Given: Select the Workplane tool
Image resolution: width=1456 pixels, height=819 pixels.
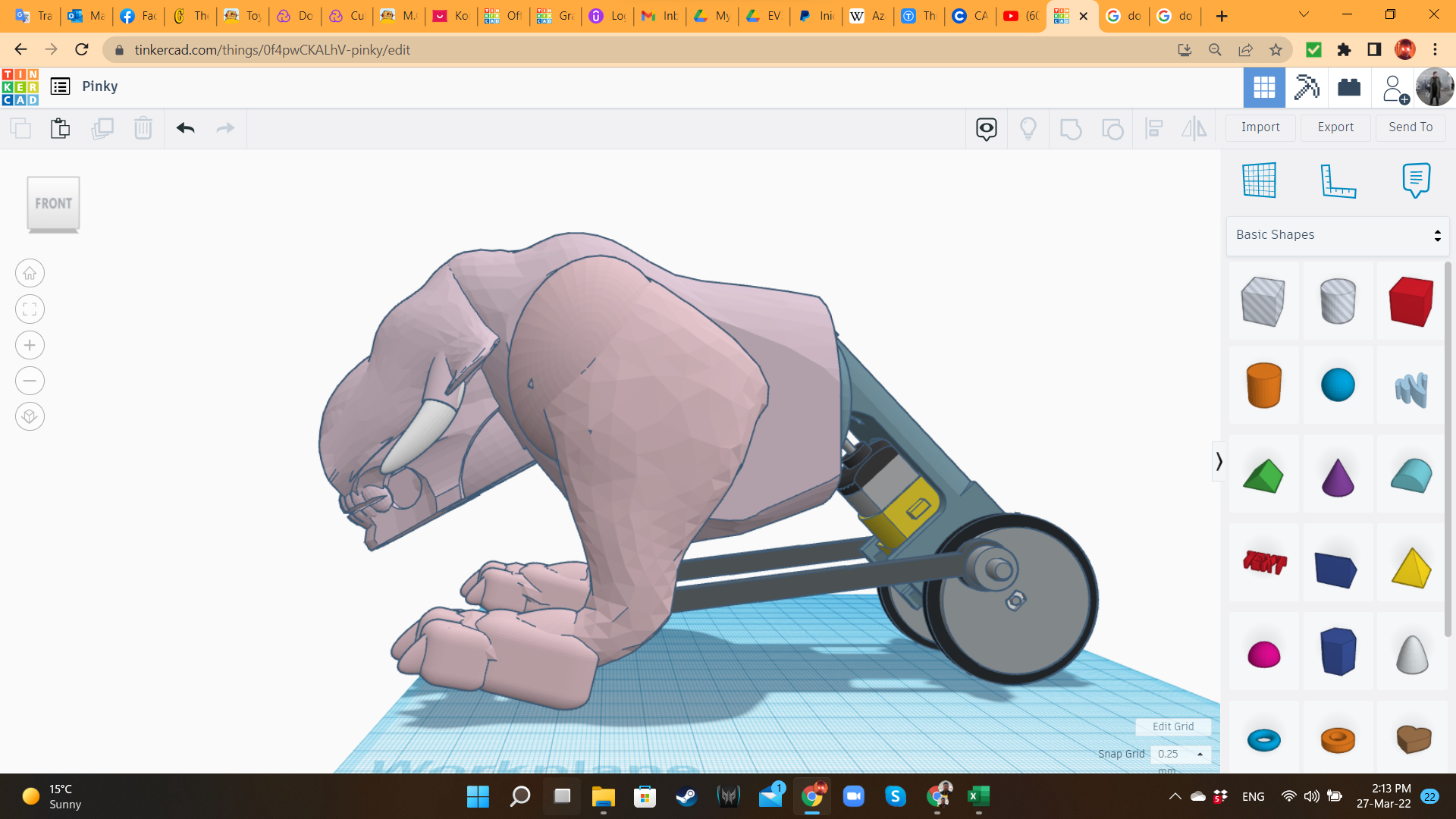Looking at the screenshot, I should (x=1259, y=180).
